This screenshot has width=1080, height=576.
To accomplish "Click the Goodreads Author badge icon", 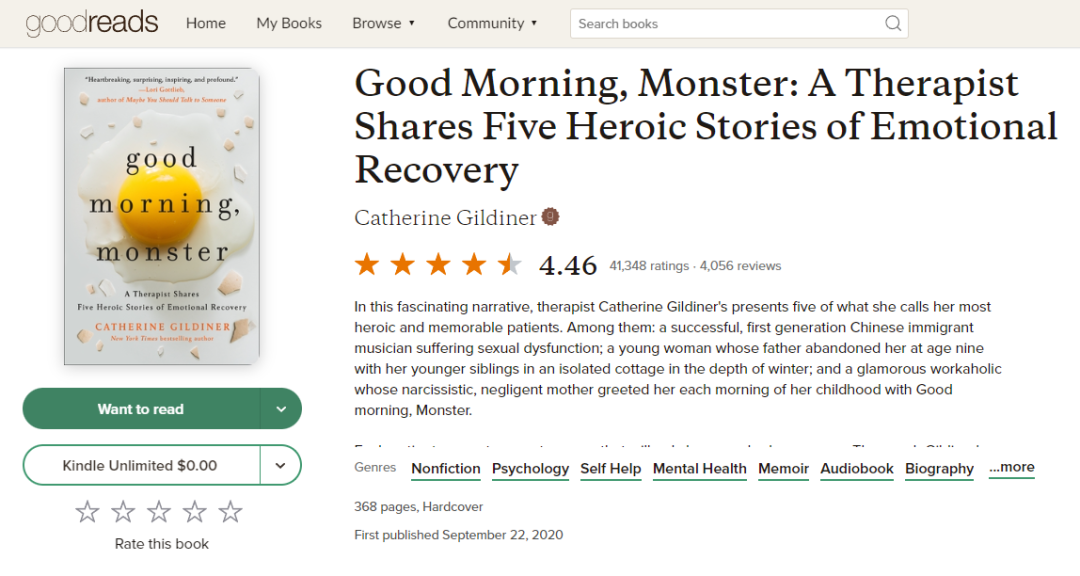I will click(x=550, y=217).
